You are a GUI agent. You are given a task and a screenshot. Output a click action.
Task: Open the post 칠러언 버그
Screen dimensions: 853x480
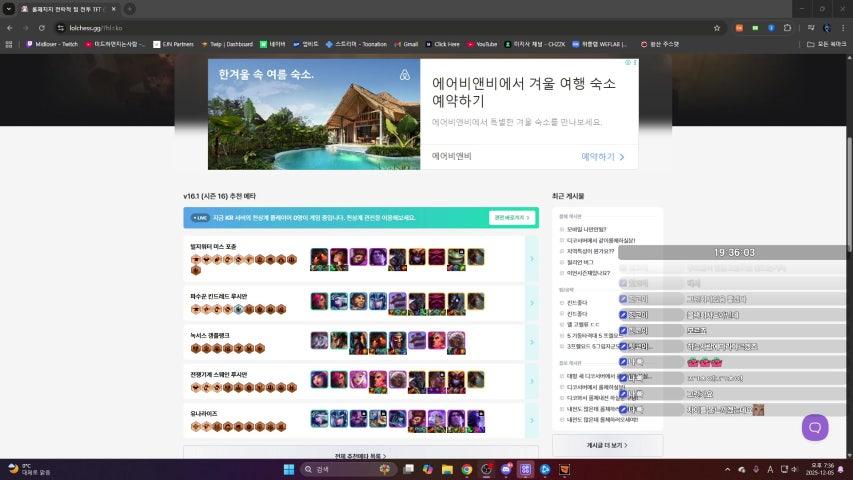580,262
